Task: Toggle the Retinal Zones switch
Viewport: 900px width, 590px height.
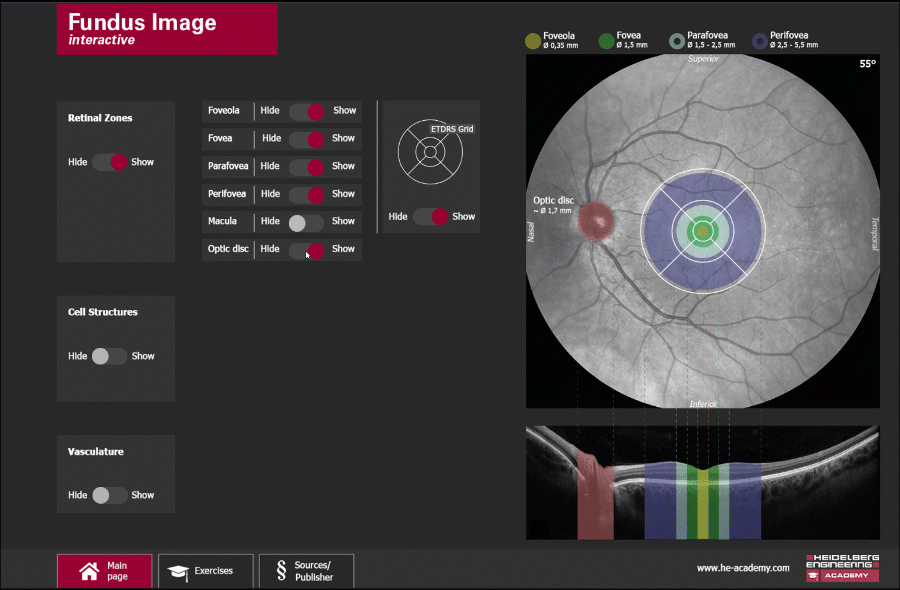Action: pos(110,162)
